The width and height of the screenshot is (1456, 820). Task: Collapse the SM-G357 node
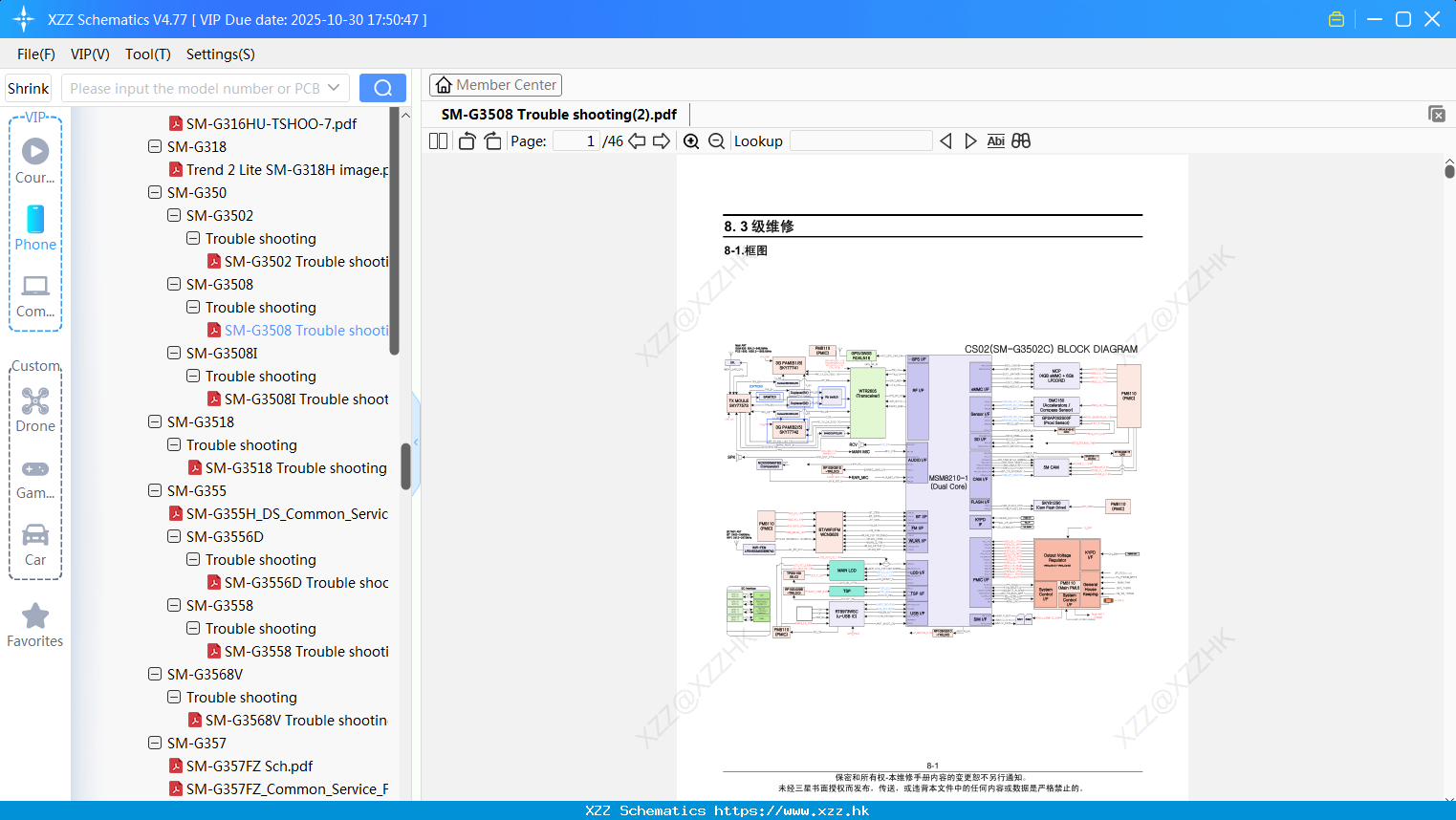155,743
